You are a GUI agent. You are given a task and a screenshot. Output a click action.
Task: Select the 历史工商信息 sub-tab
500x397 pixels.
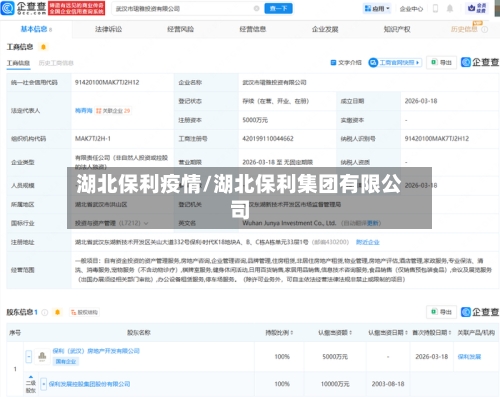[56, 63]
